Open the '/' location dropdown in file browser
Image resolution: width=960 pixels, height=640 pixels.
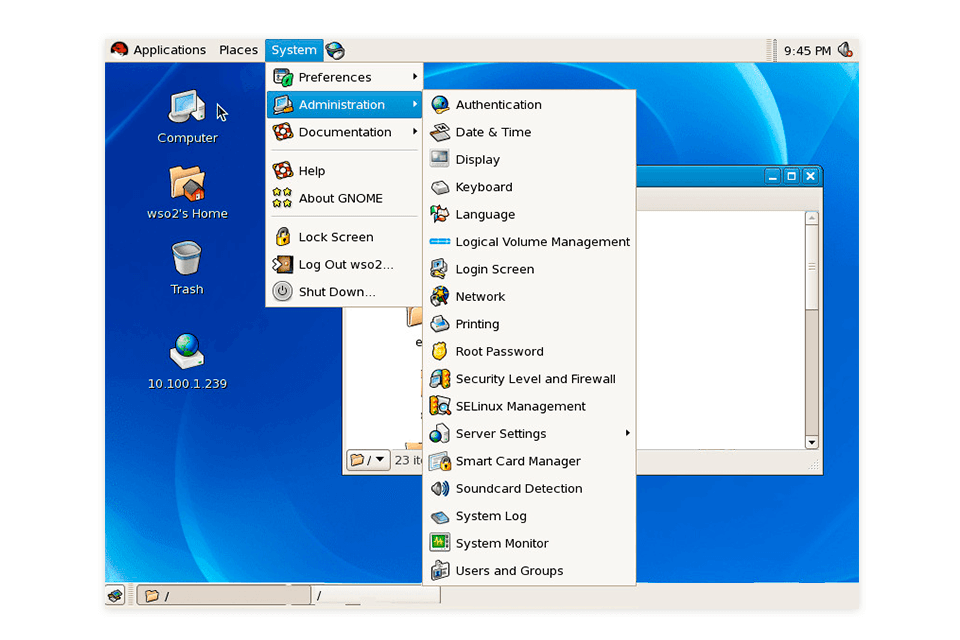coord(368,459)
